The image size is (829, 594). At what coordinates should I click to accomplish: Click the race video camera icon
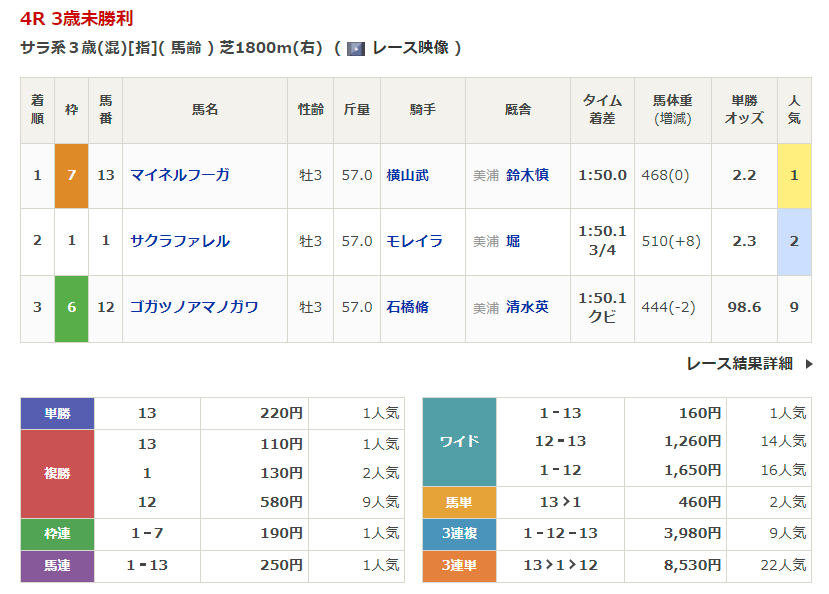click(x=356, y=48)
